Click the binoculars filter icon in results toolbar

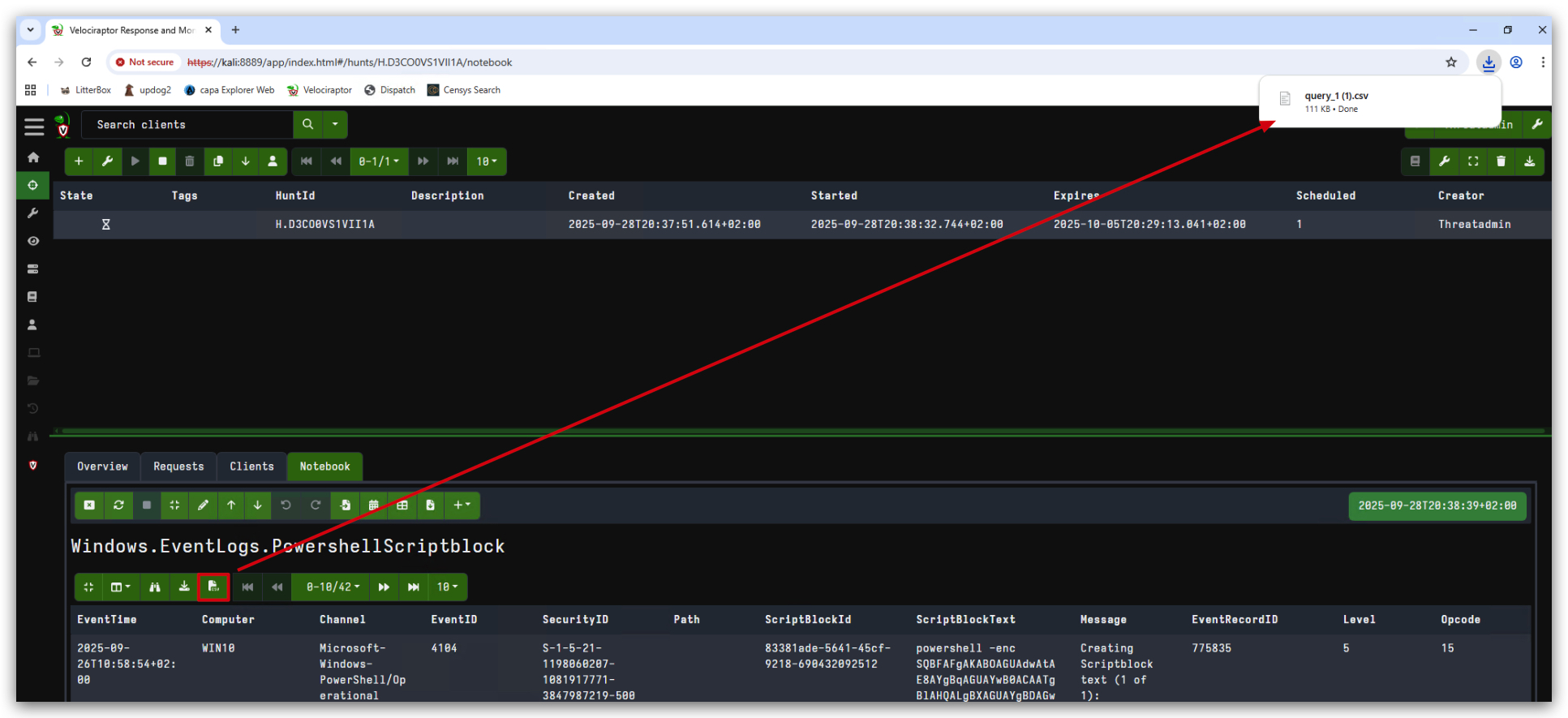[155, 587]
